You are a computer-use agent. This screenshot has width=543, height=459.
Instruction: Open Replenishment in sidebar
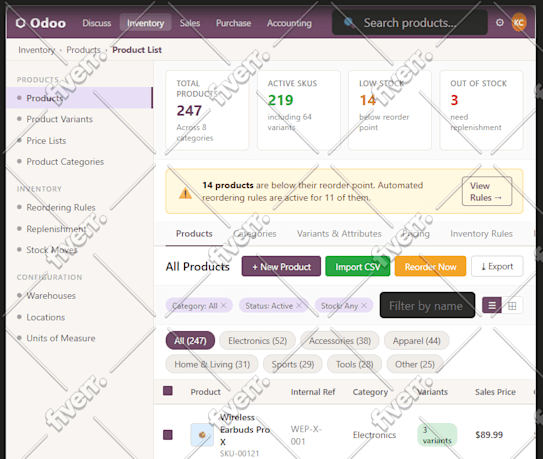(79, 229)
